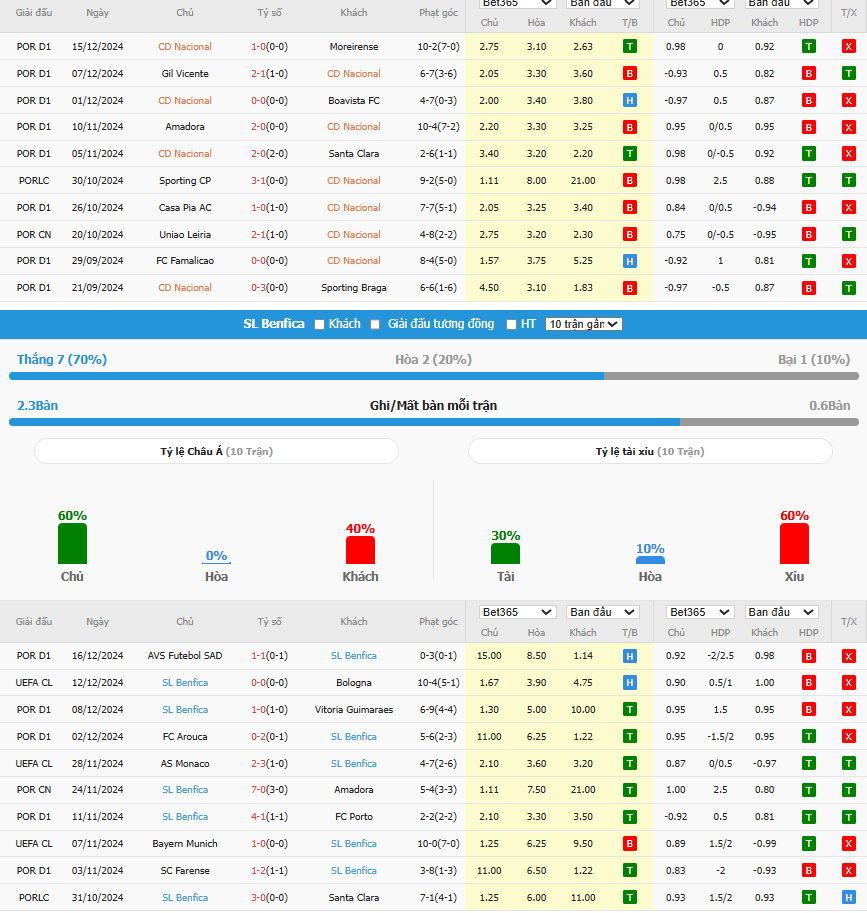
Task: Click green T/X badge in Uniao Leiria row
Action: point(848,235)
